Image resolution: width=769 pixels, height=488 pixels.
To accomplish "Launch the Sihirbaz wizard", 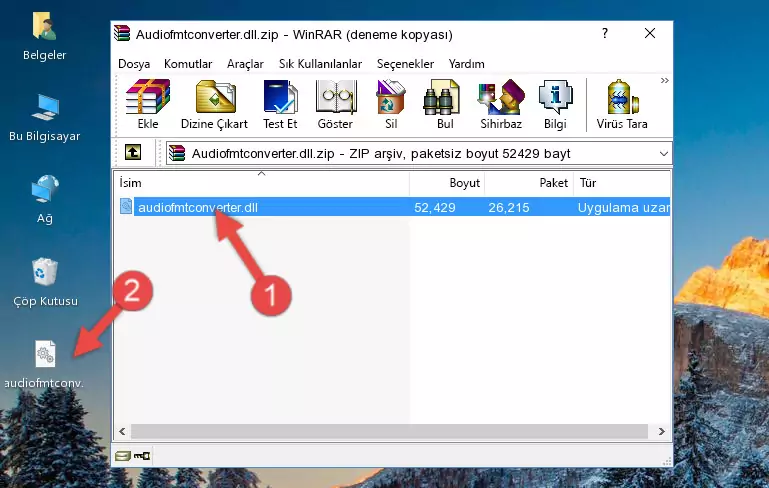I will 501,104.
